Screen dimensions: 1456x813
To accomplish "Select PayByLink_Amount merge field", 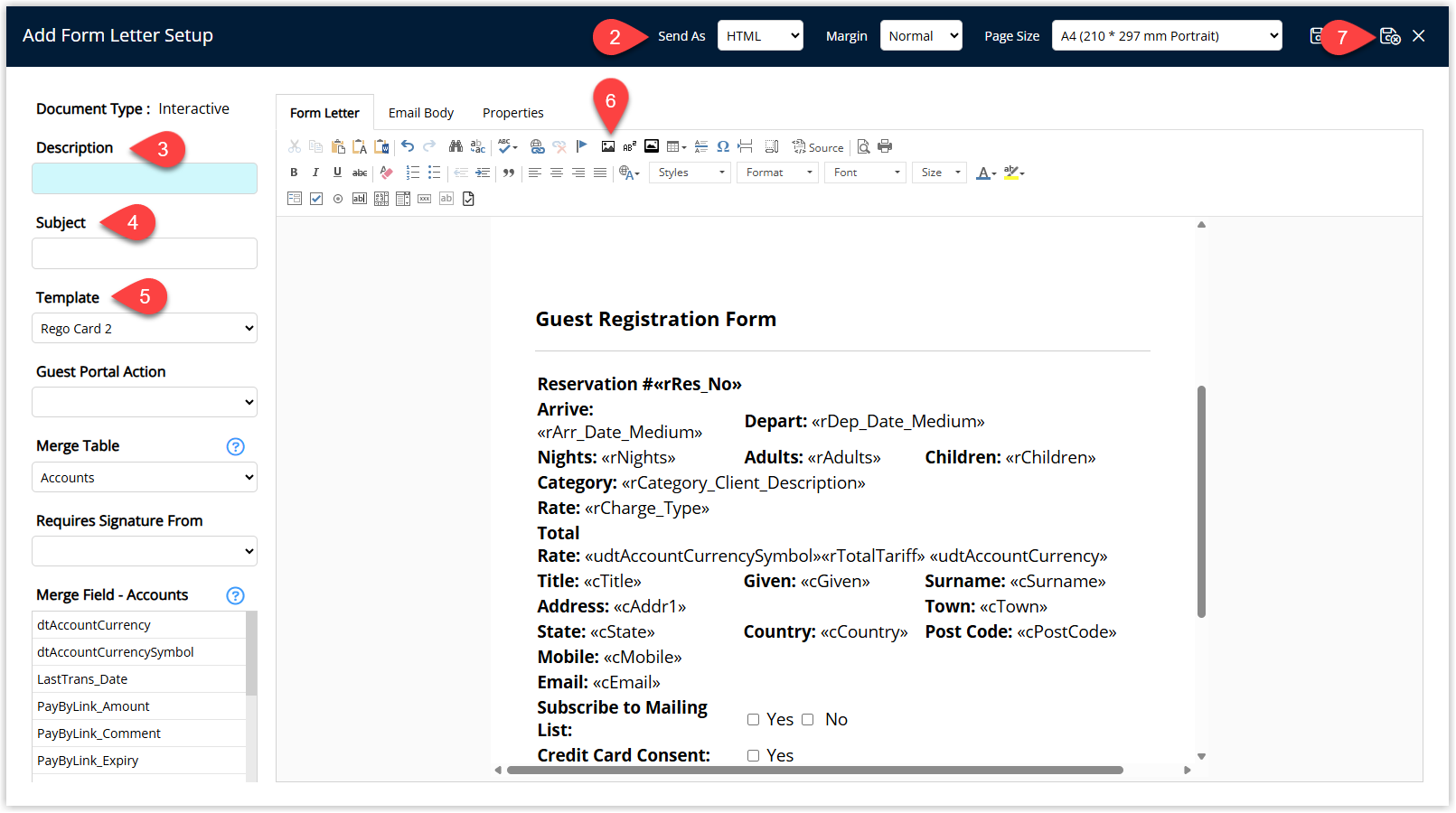I will (93, 706).
